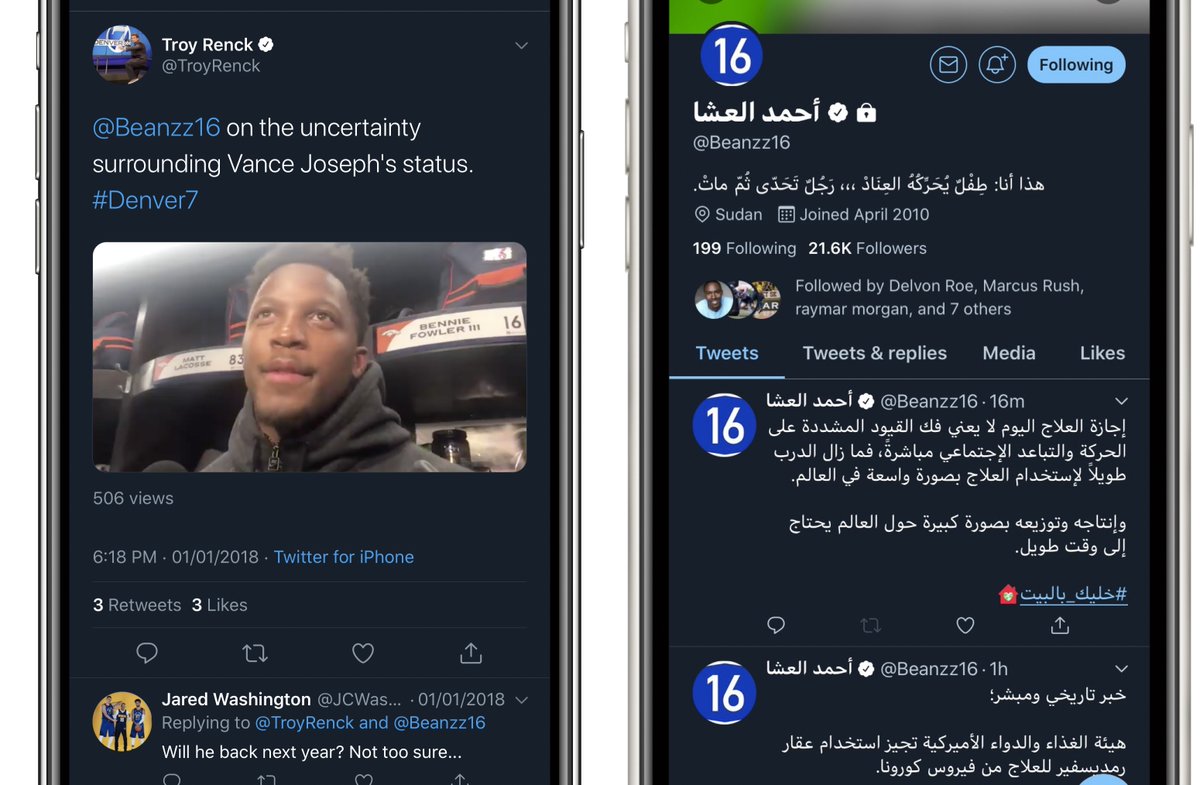Switch to the Media tab

pyautogui.click(x=1009, y=353)
